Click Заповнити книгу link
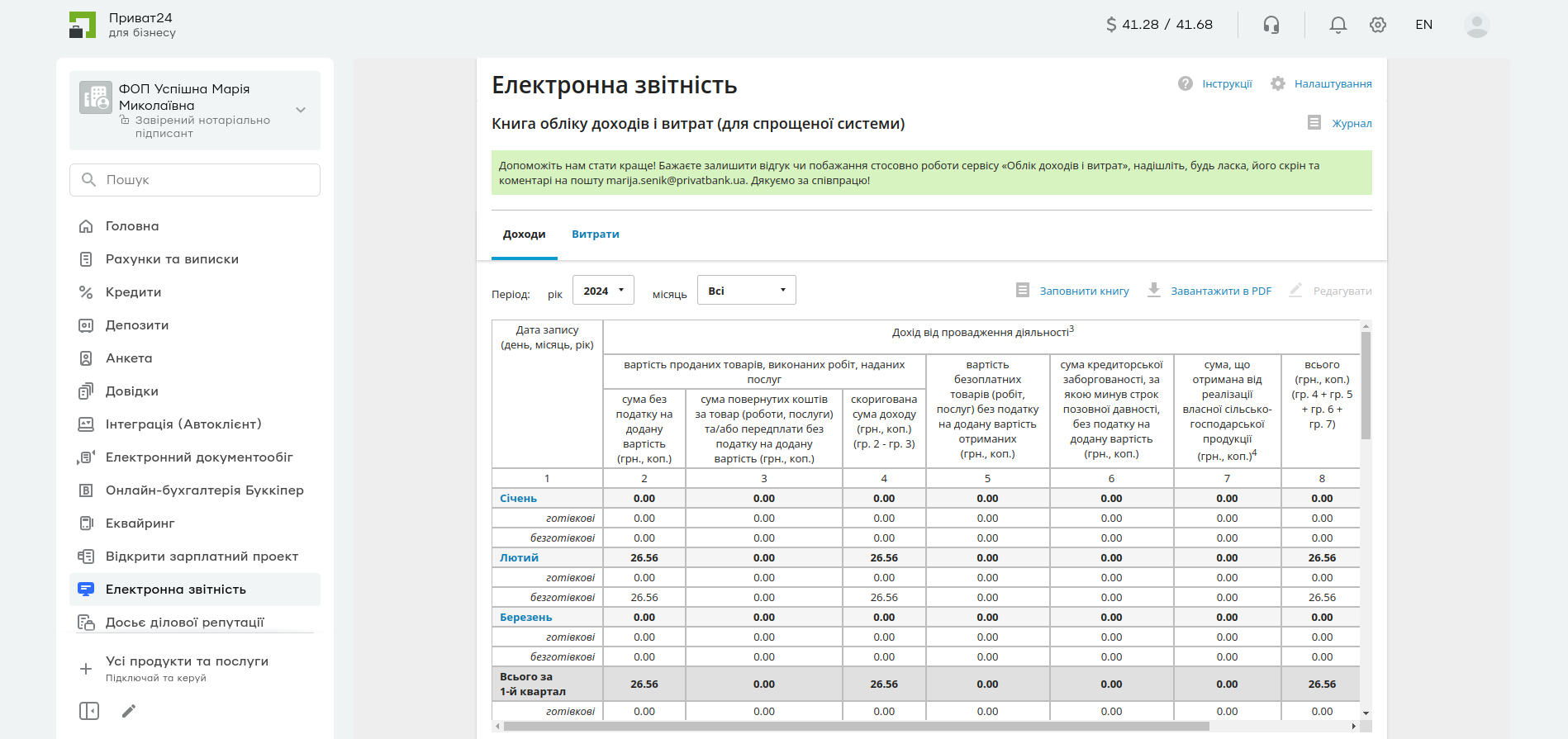This screenshot has width=1568, height=739. (1084, 291)
